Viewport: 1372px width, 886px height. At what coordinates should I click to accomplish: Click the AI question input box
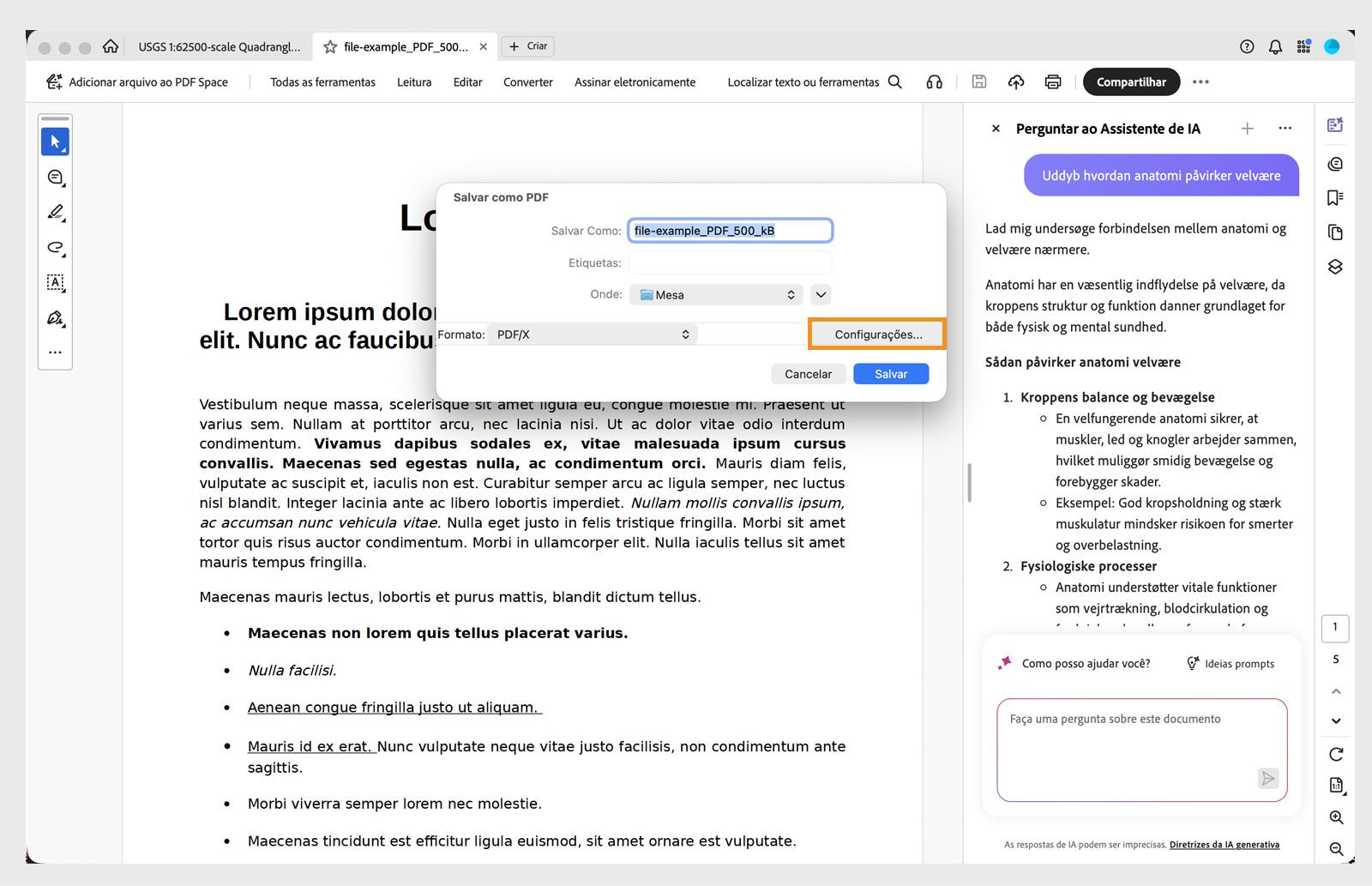click(x=1141, y=750)
